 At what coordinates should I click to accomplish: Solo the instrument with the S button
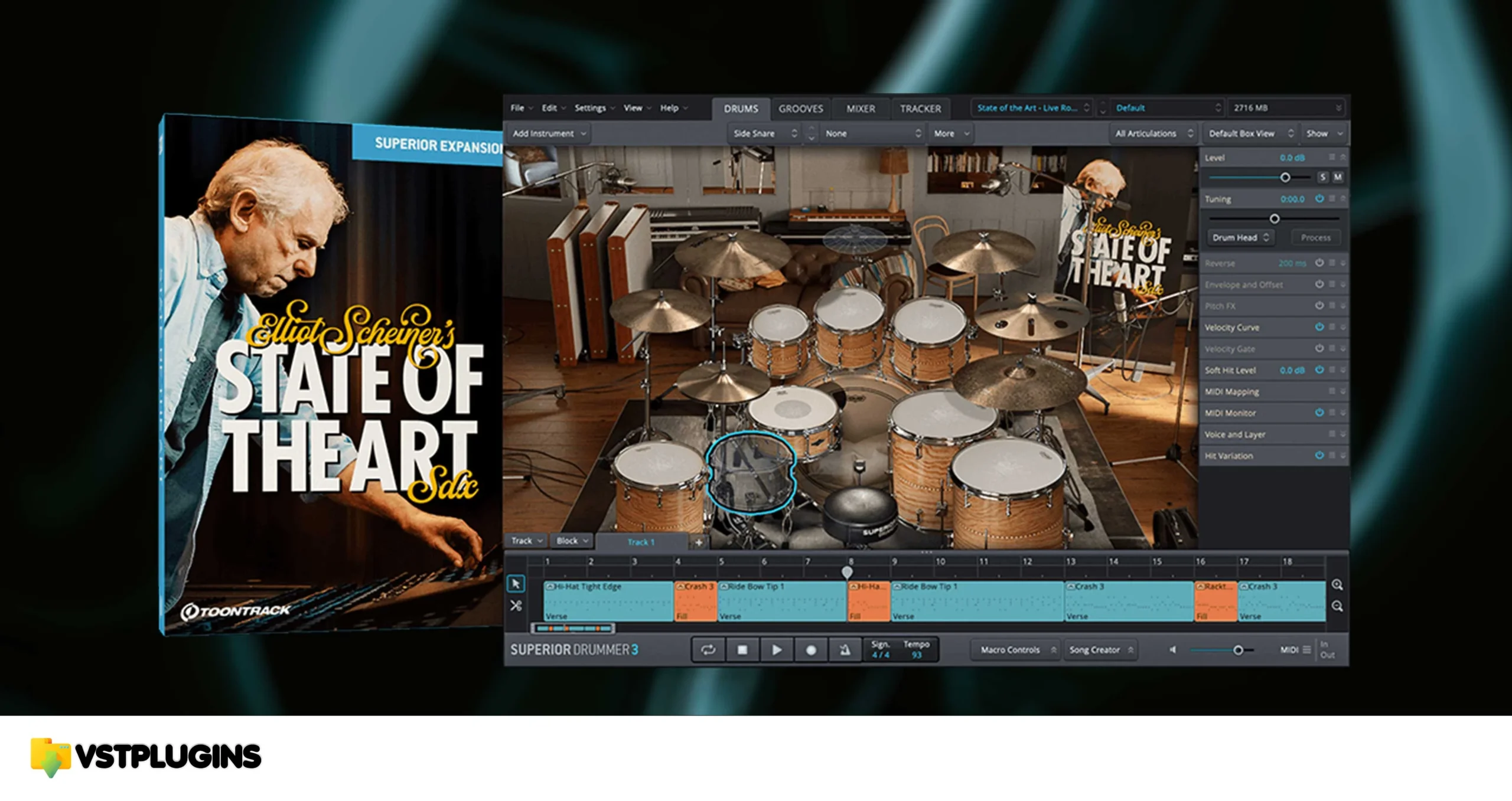point(1323,177)
